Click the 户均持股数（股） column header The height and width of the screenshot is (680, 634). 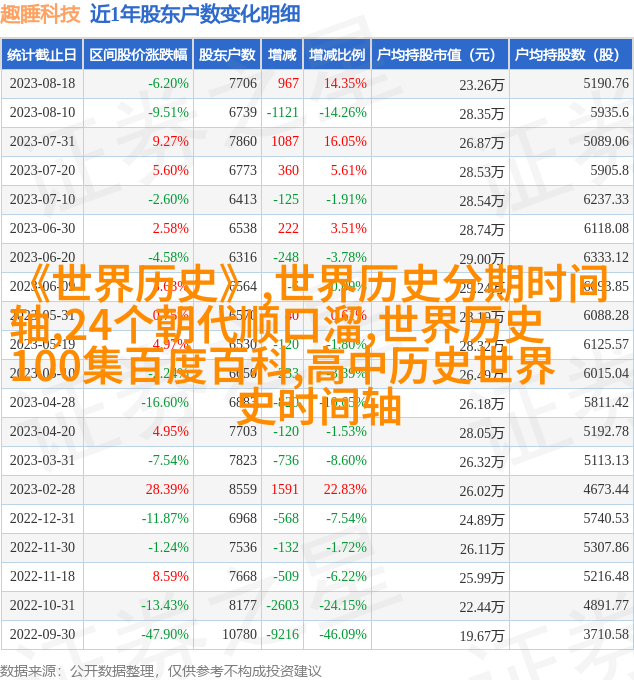coord(571,55)
